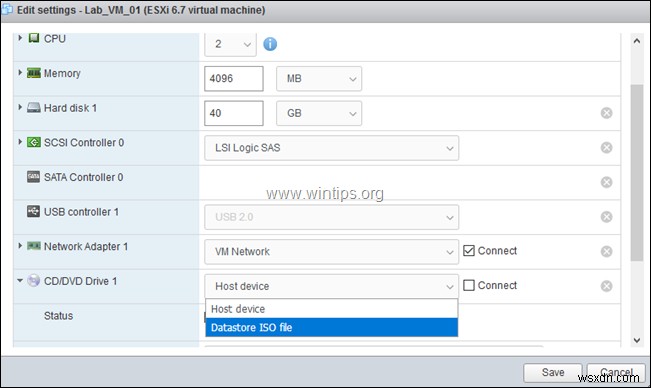Choose Datastore ISO file option
The height and width of the screenshot is (388, 651).
point(331,327)
